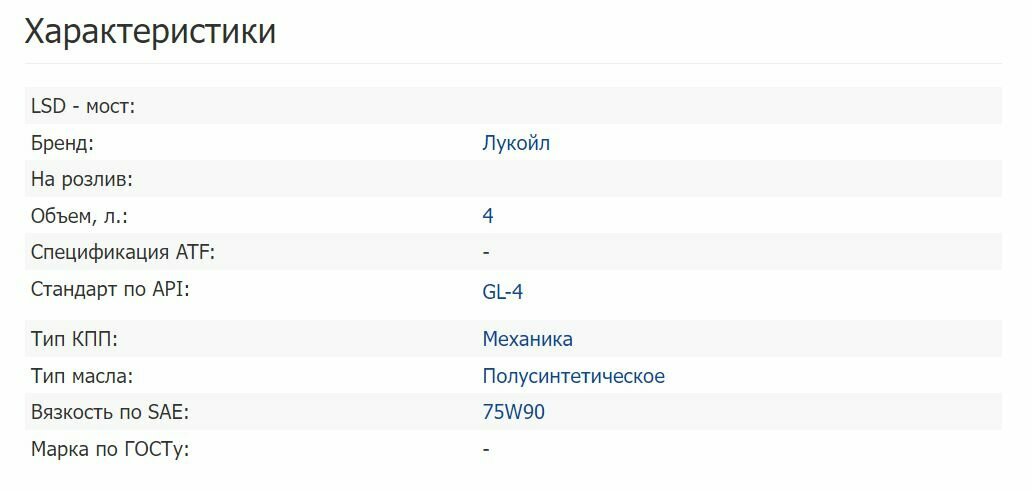The width and height of the screenshot is (1032, 491).
Task: Click the Вязкость по SAE label
Action: (x=109, y=413)
